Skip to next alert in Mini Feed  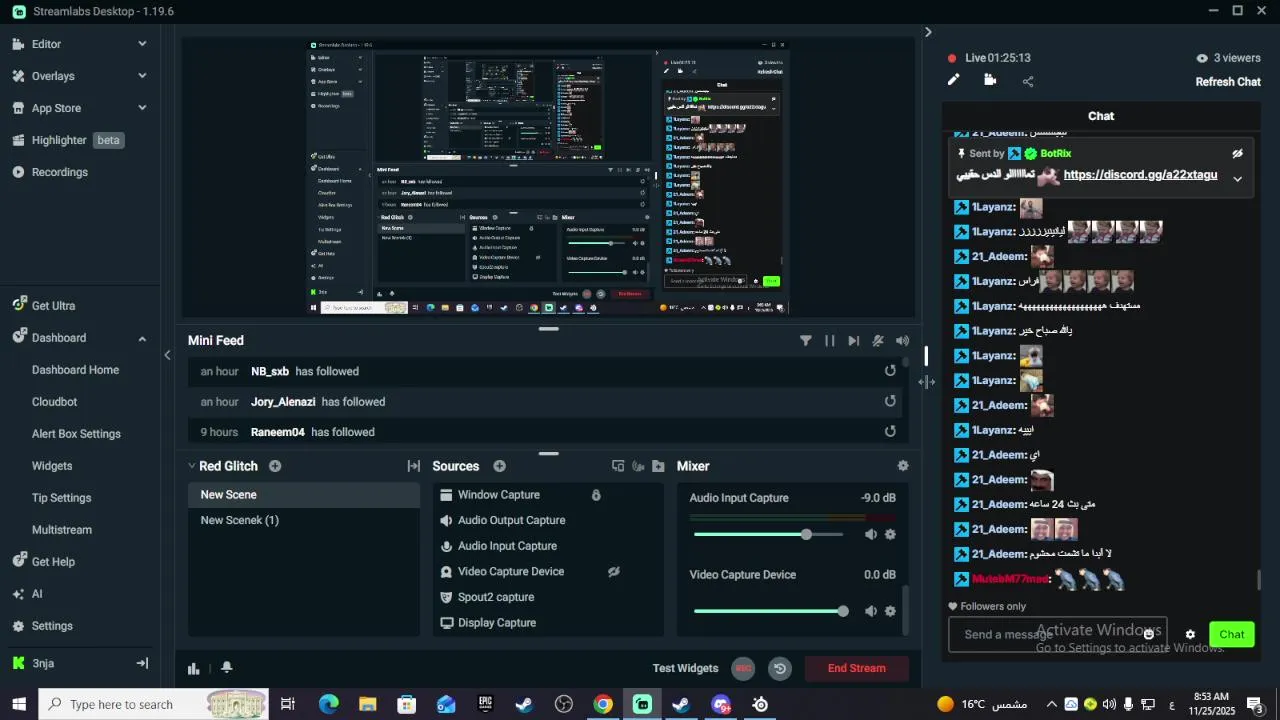pos(854,341)
